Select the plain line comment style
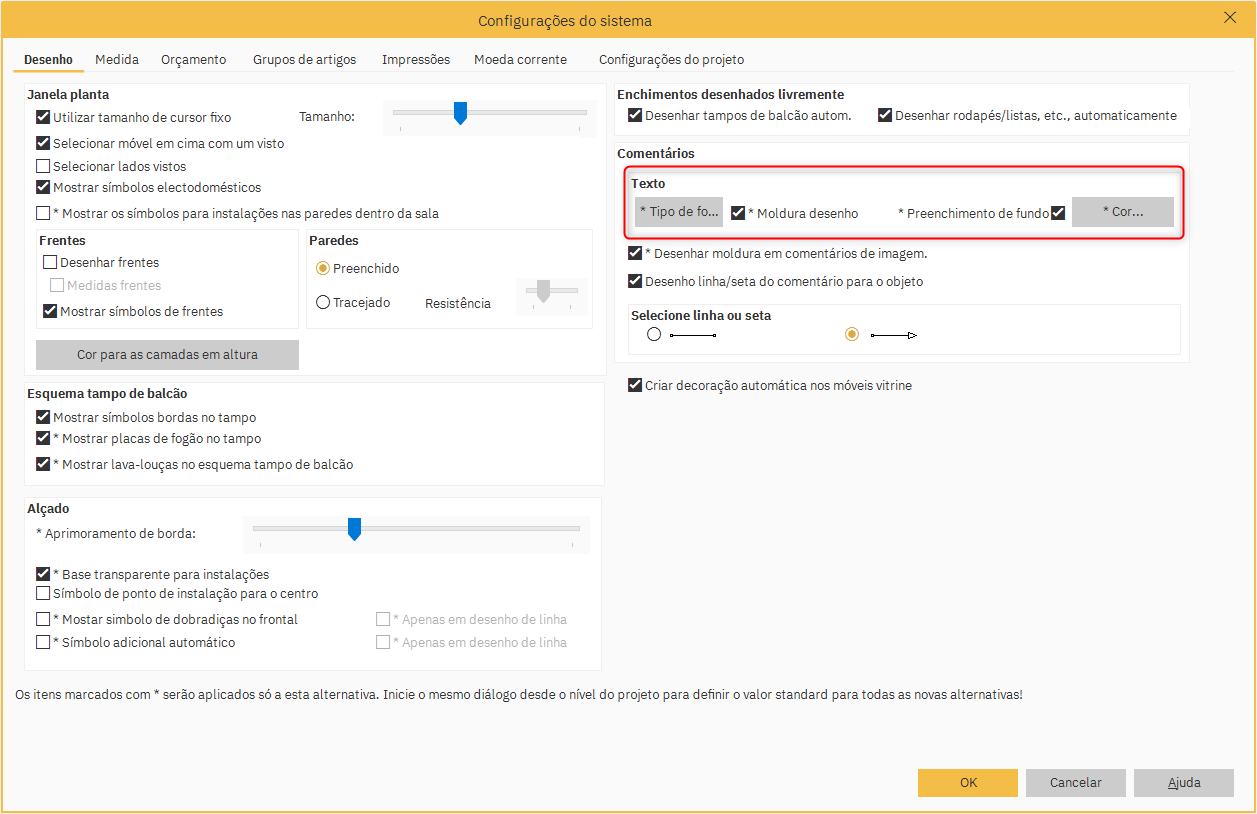The width and height of the screenshot is (1257, 814). point(654,335)
